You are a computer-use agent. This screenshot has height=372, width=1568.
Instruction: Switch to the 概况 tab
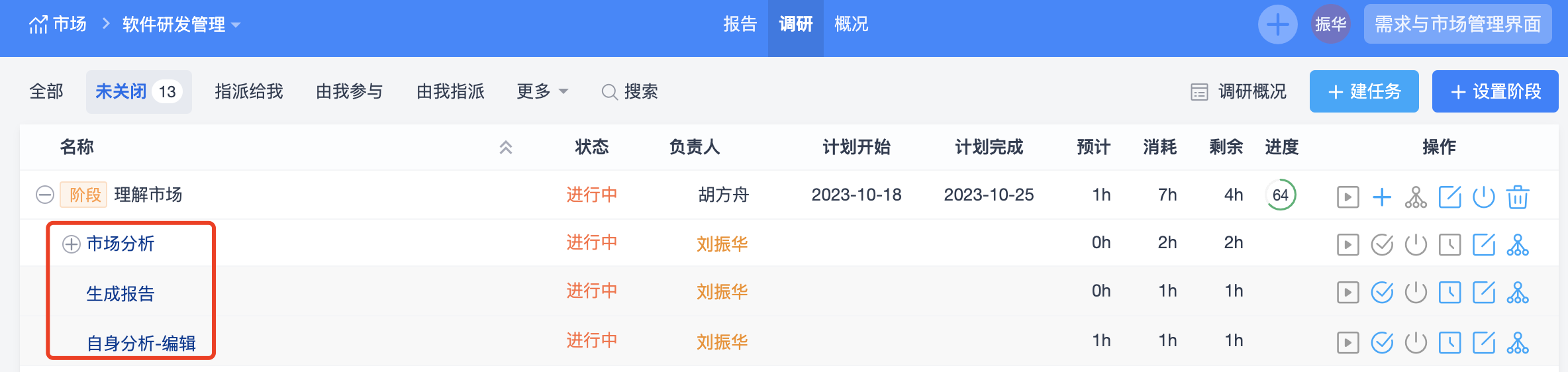coord(852,24)
